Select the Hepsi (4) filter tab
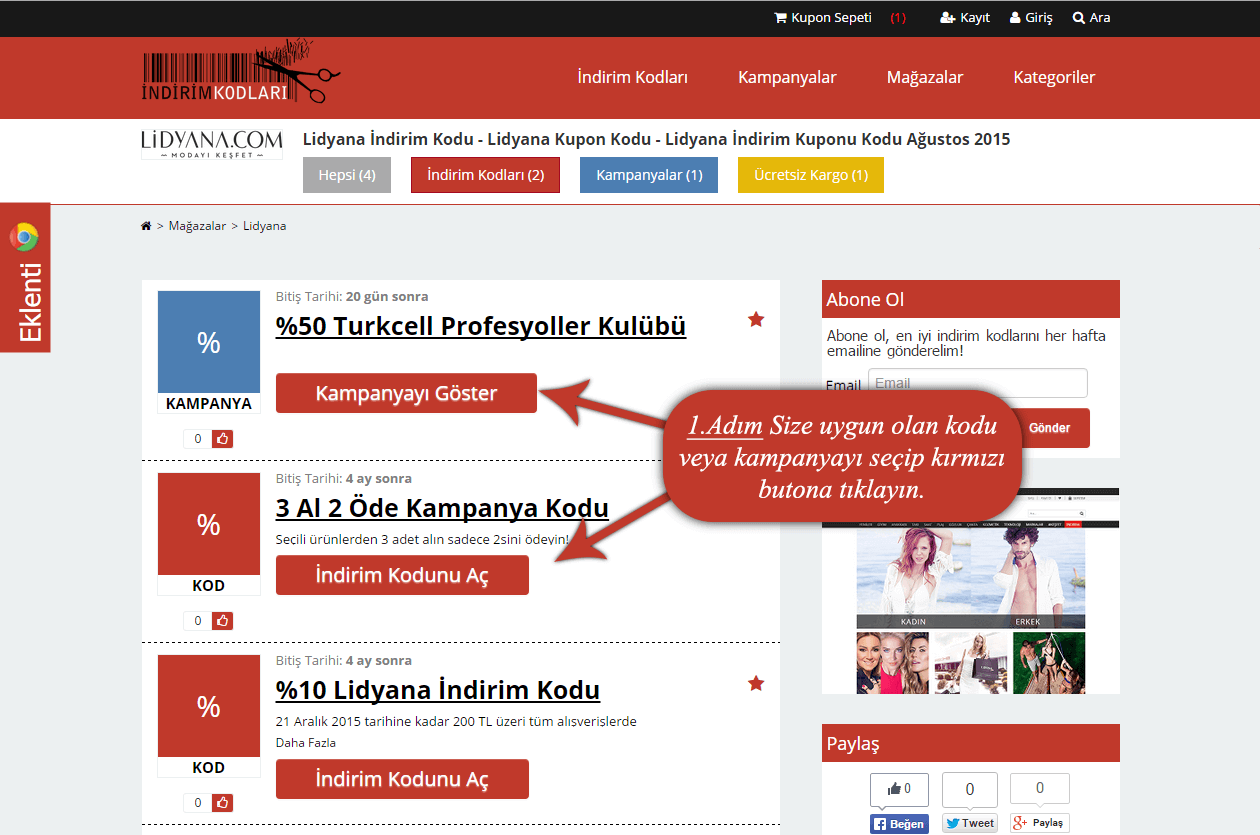1260x835 pixels. click(347, 175)
